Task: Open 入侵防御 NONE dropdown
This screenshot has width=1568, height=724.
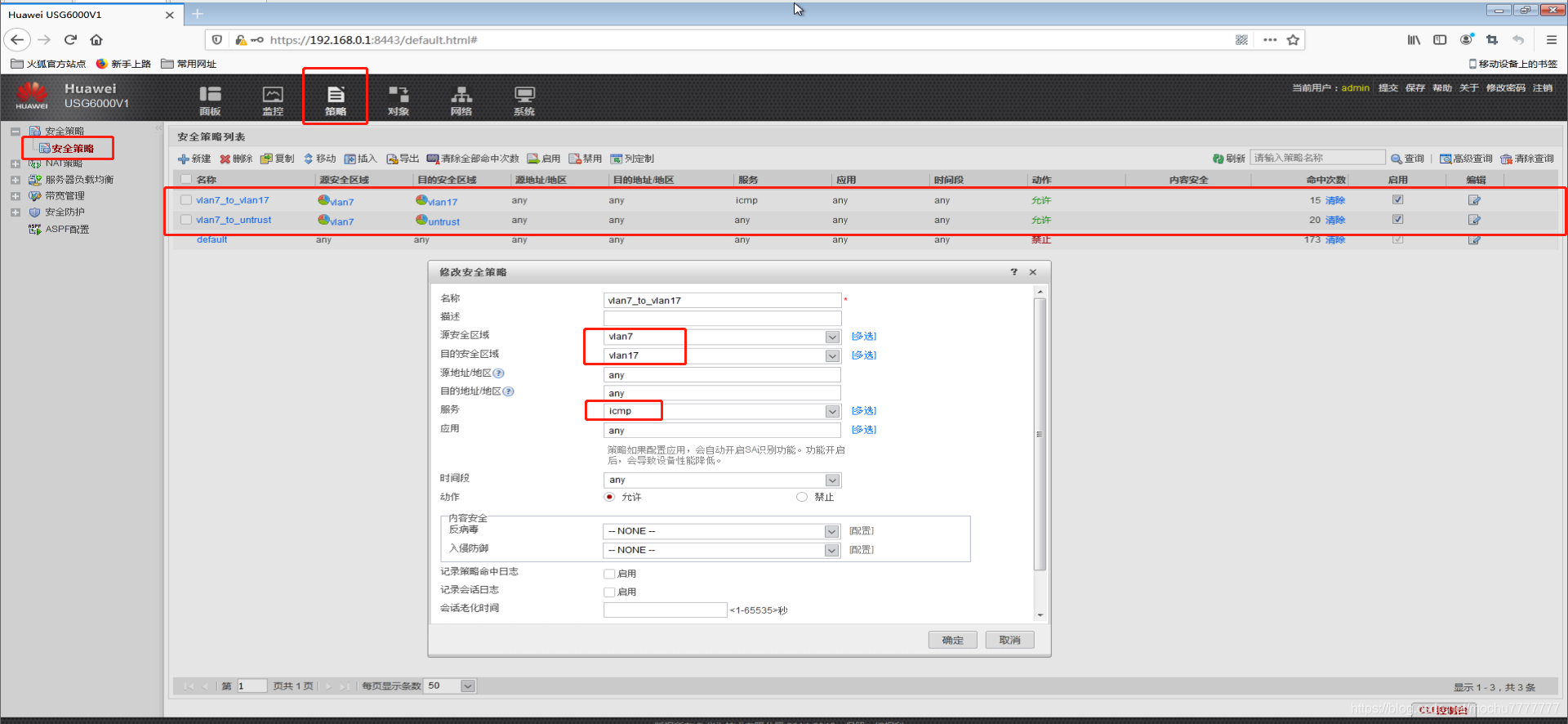Action: point(831,550)
